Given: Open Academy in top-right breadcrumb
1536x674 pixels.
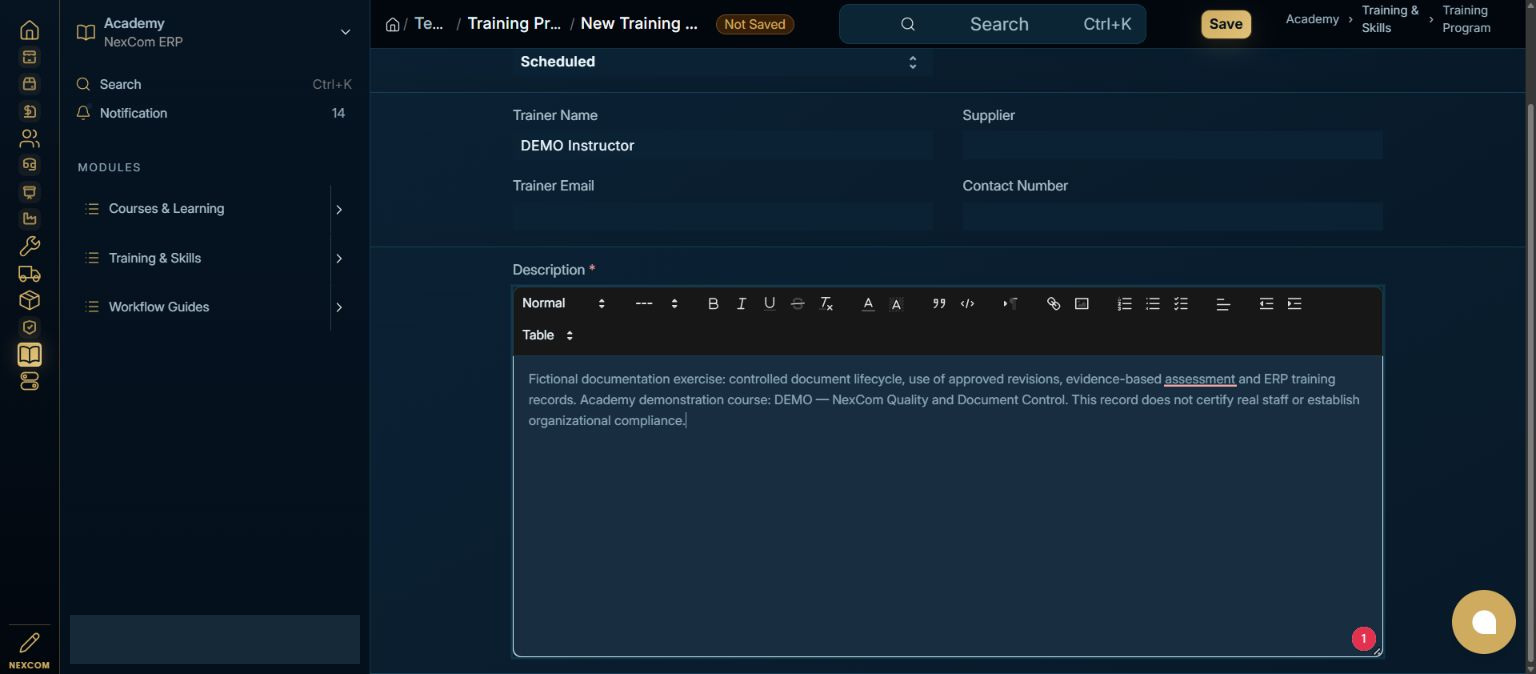Looking at the screenshot, I should click(1312, 19).
